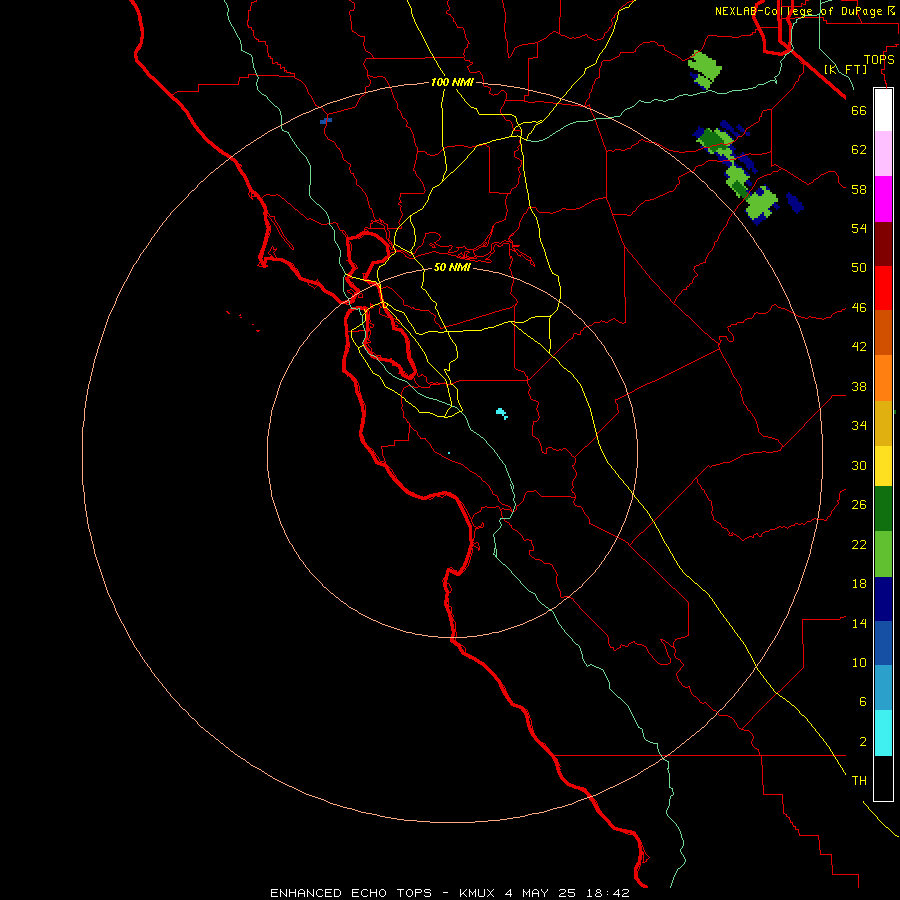The width and height of the screenshot is (900, 900).
Task: Click the "34" legend value
Action: (859, 426)
